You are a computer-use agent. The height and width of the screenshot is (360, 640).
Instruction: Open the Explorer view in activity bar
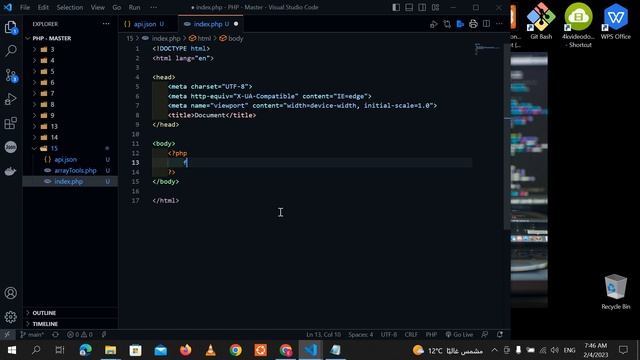coord(11,27)
